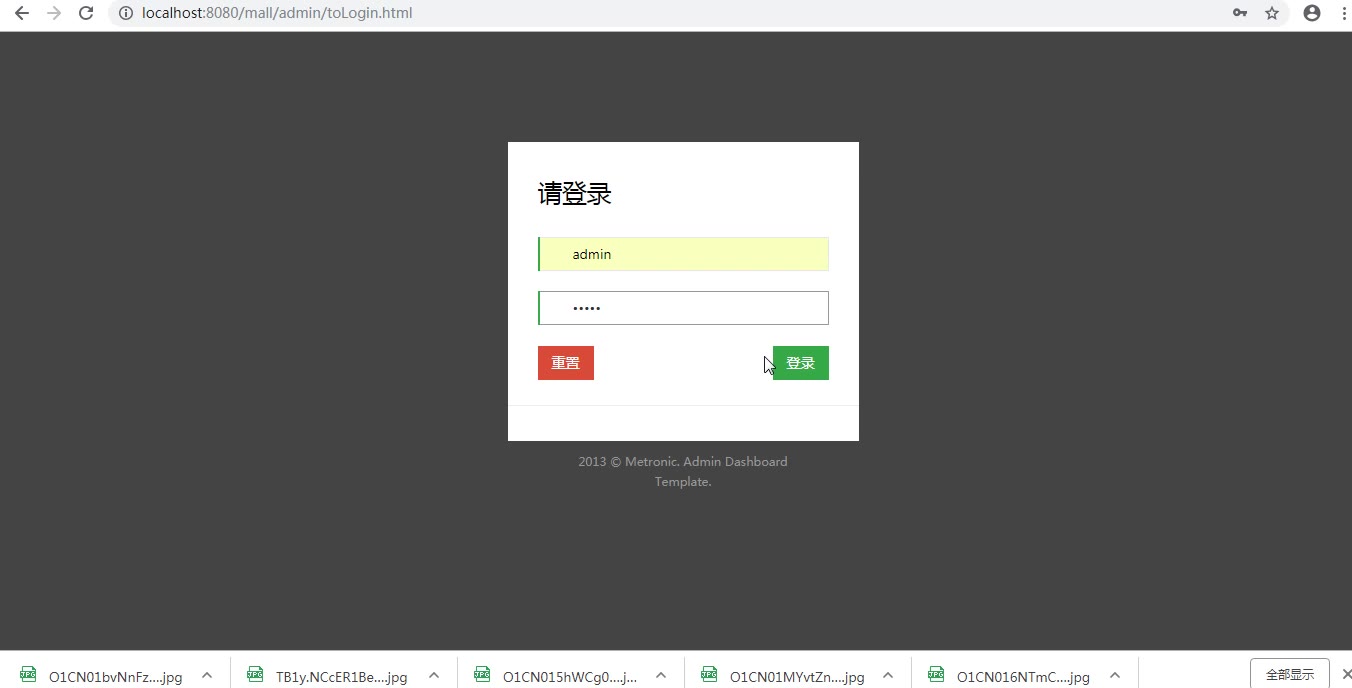Image resolution: width=1352 pixels, height=688 pixels.
Task: Bookmark this page with star icon
Action: (x=1272, y=13)
